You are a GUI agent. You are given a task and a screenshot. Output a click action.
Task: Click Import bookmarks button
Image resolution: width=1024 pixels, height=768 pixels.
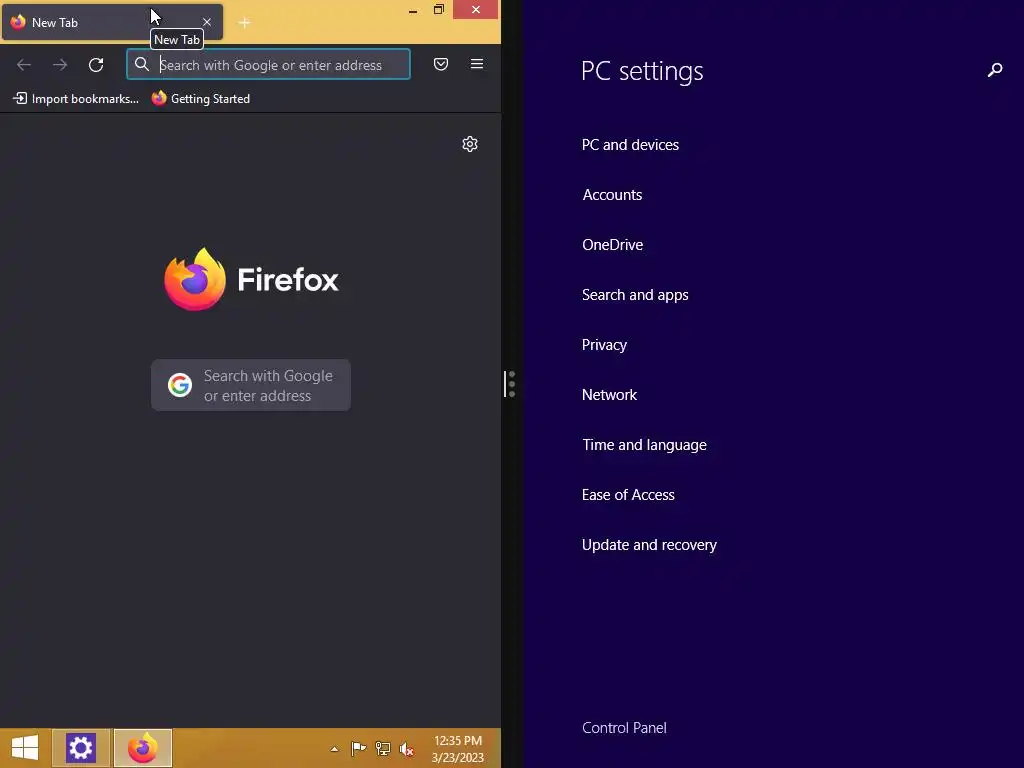(76, 99)
